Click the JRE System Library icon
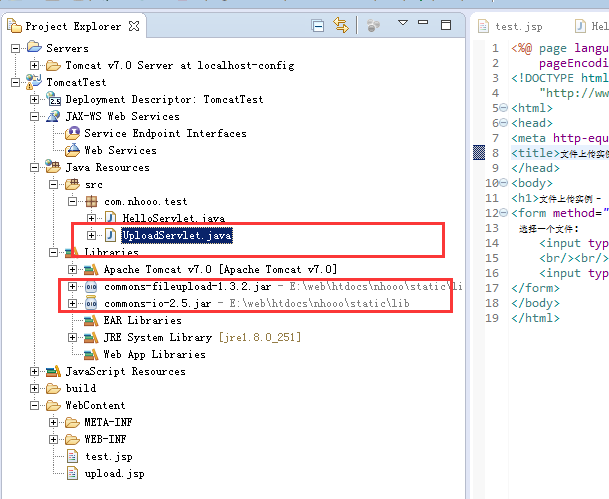 point(91,337)
